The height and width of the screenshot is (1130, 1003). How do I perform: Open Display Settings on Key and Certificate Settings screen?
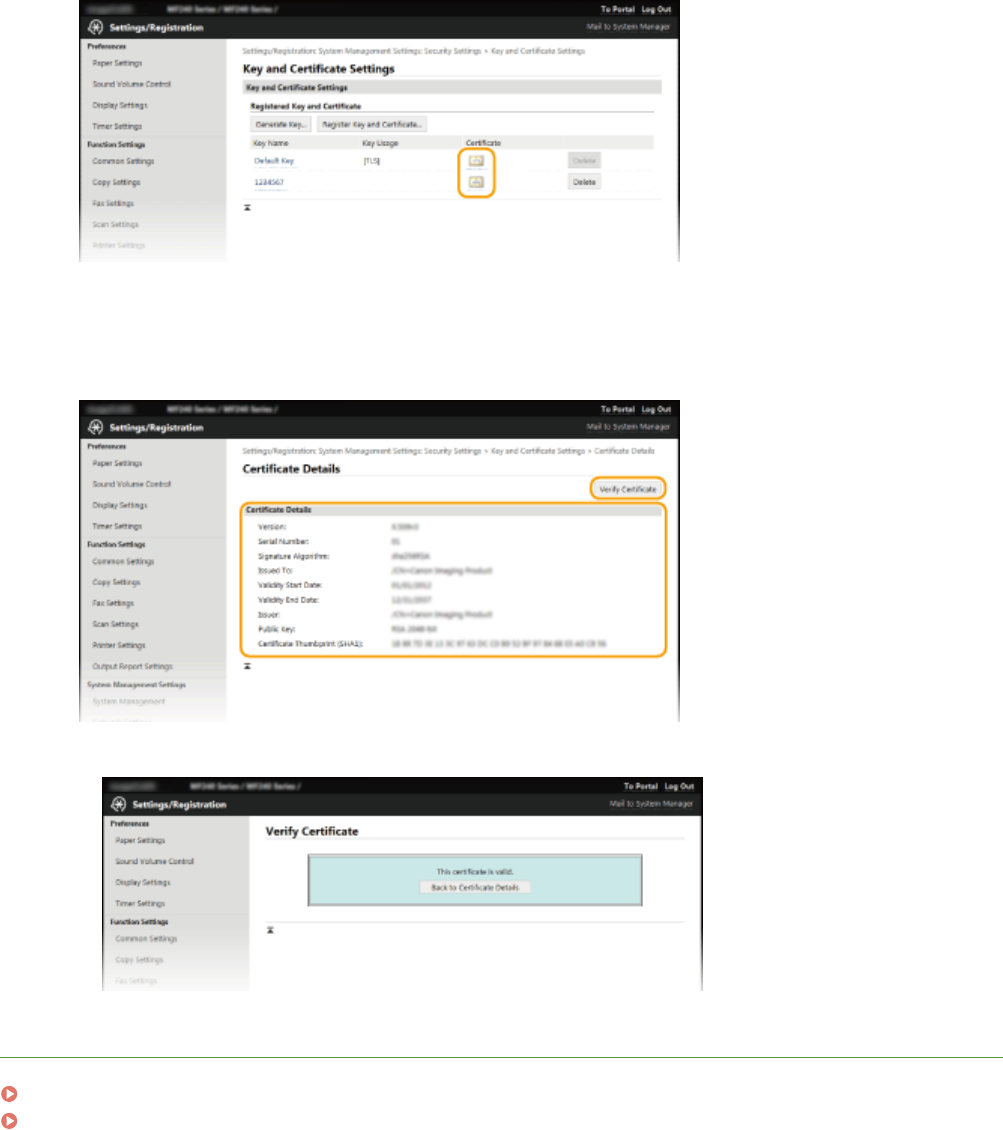pyautogui.click(x=120, y=105)
